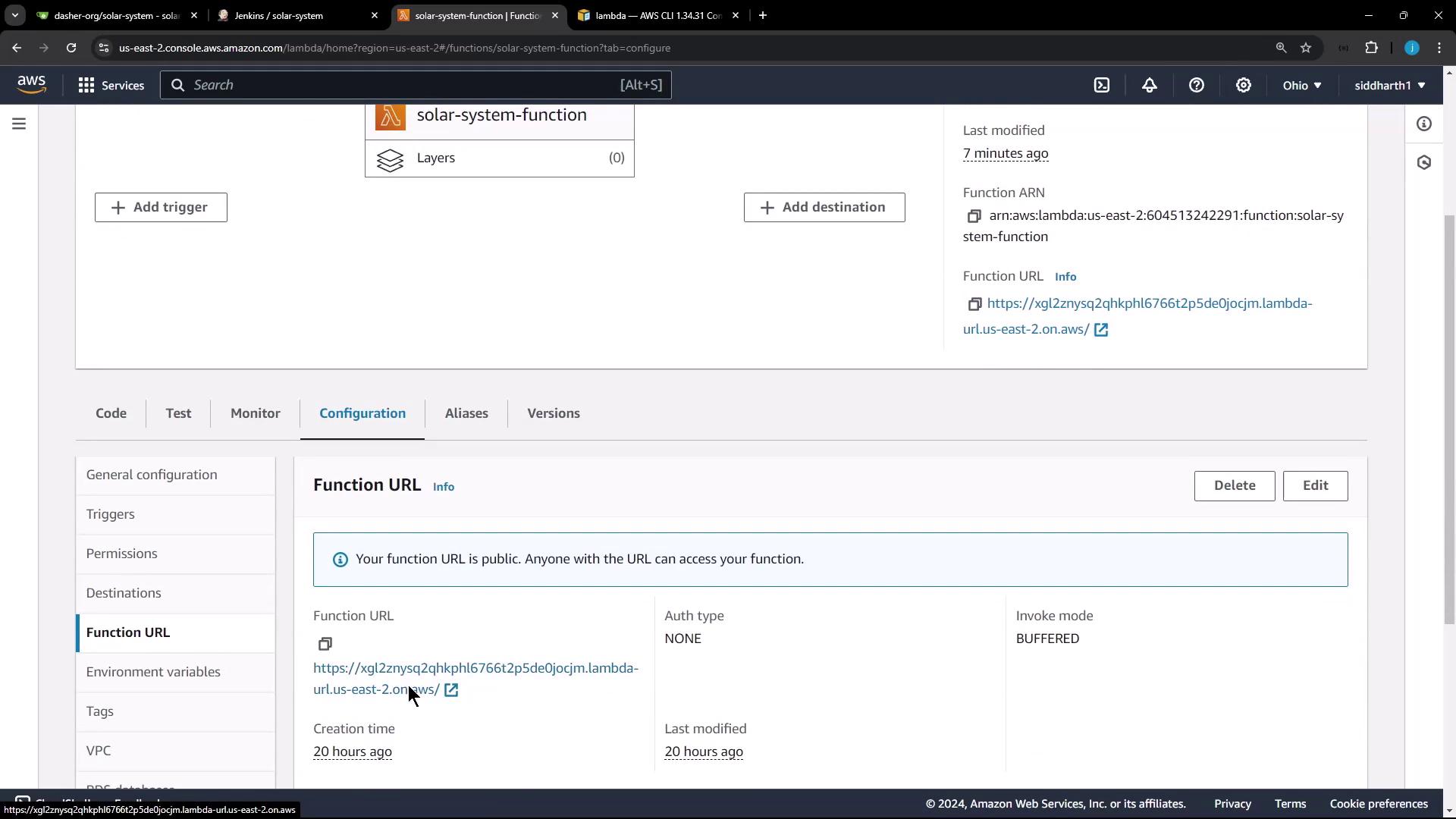Viewport: 1456px width, 819px height.
Task: Copy the Function URL in the Configuration section
Action: [325, 644]
